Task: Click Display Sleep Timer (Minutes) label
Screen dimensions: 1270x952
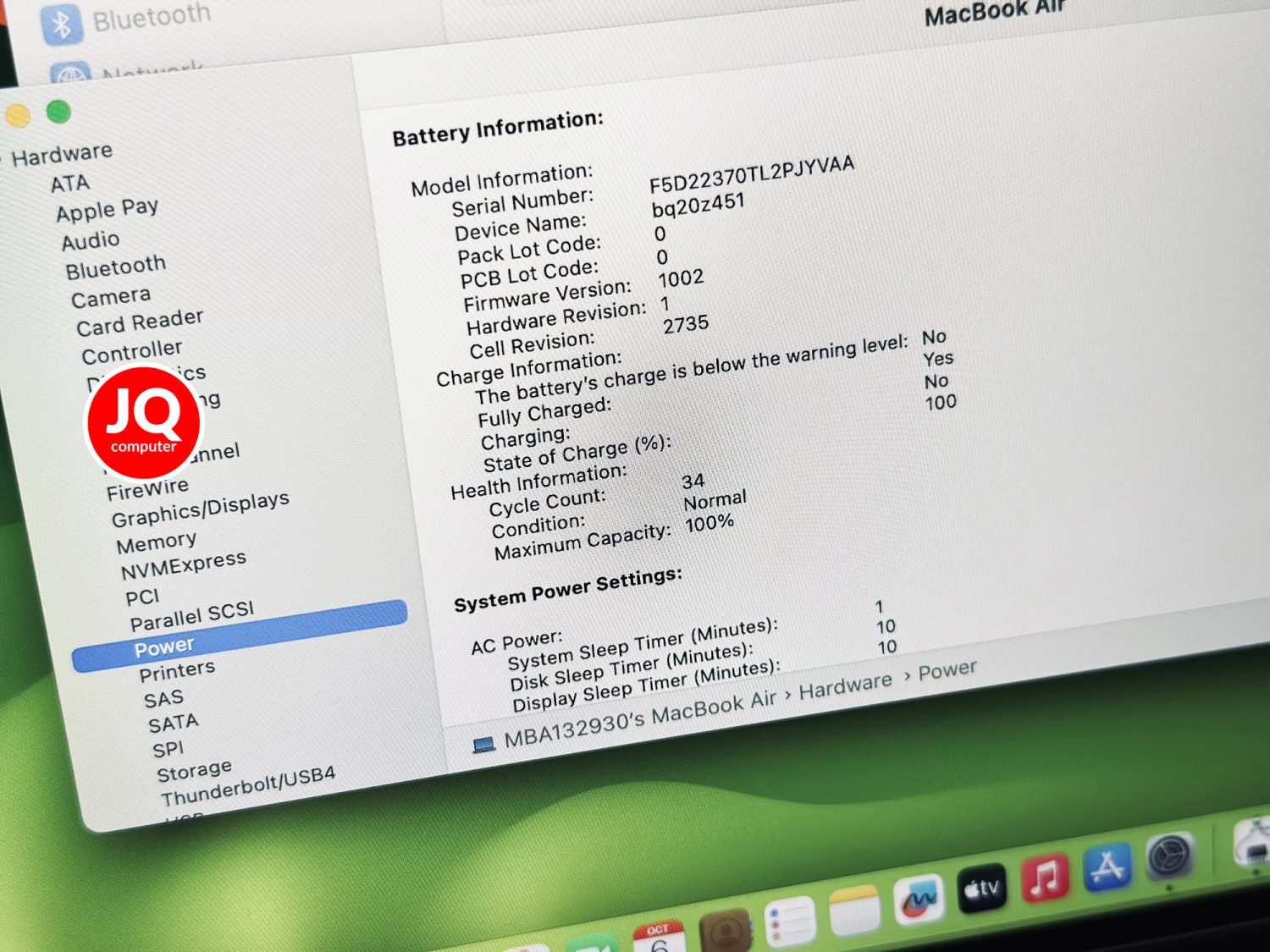Action: [x=647, y=686]
